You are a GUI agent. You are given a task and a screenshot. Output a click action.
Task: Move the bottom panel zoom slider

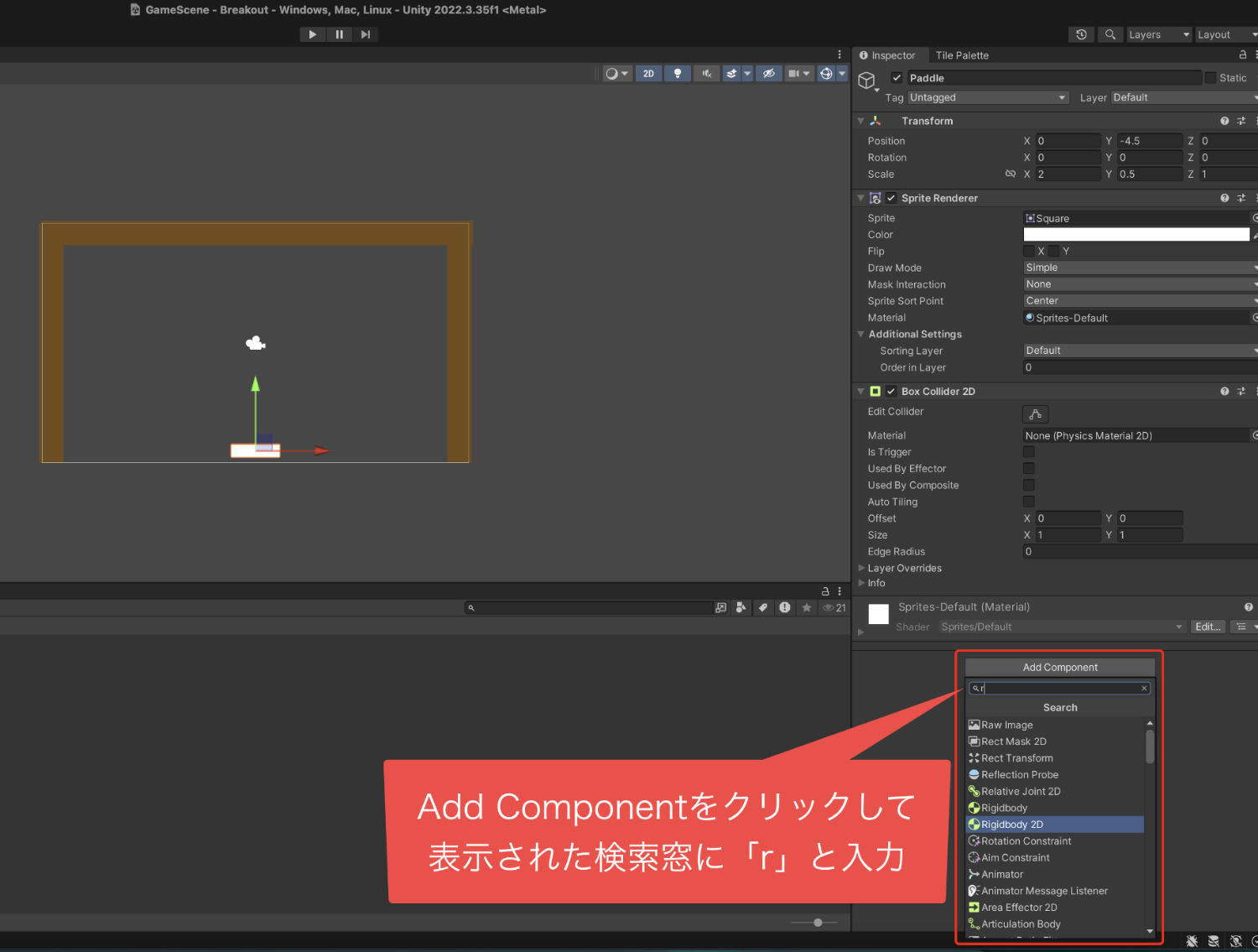coord(818,923)
